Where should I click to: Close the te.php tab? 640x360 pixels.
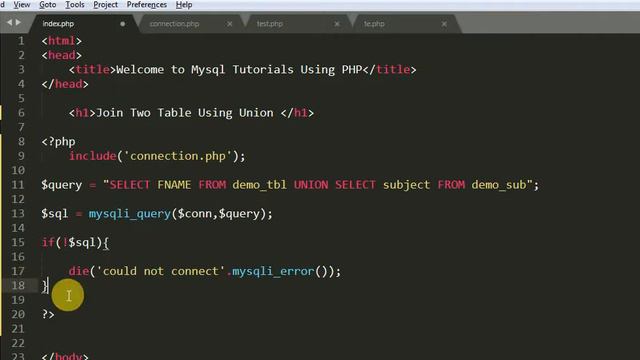[x=444, y=24]
